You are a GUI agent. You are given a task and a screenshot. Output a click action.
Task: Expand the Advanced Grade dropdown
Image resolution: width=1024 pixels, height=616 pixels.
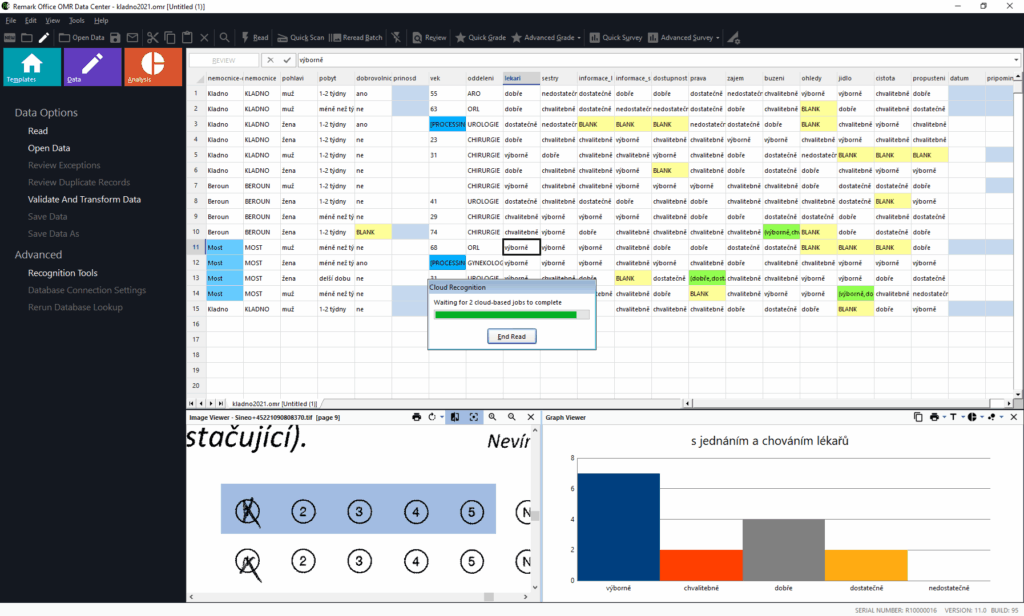coord(580,38)
